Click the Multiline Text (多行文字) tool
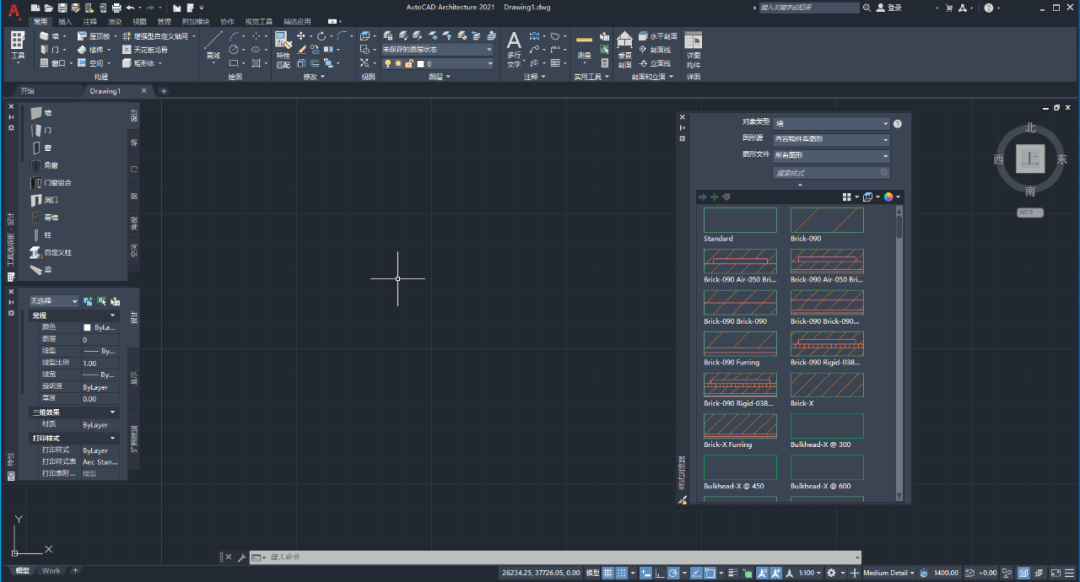Image resolution: width=1080 pixels, height=582 pixels. [x=514, y=50]
